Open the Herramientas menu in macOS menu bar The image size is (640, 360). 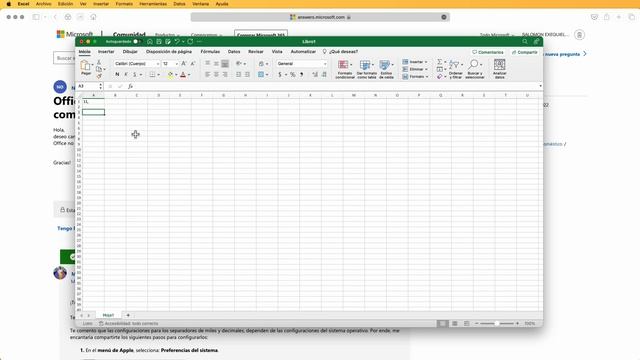pos(153,4)
